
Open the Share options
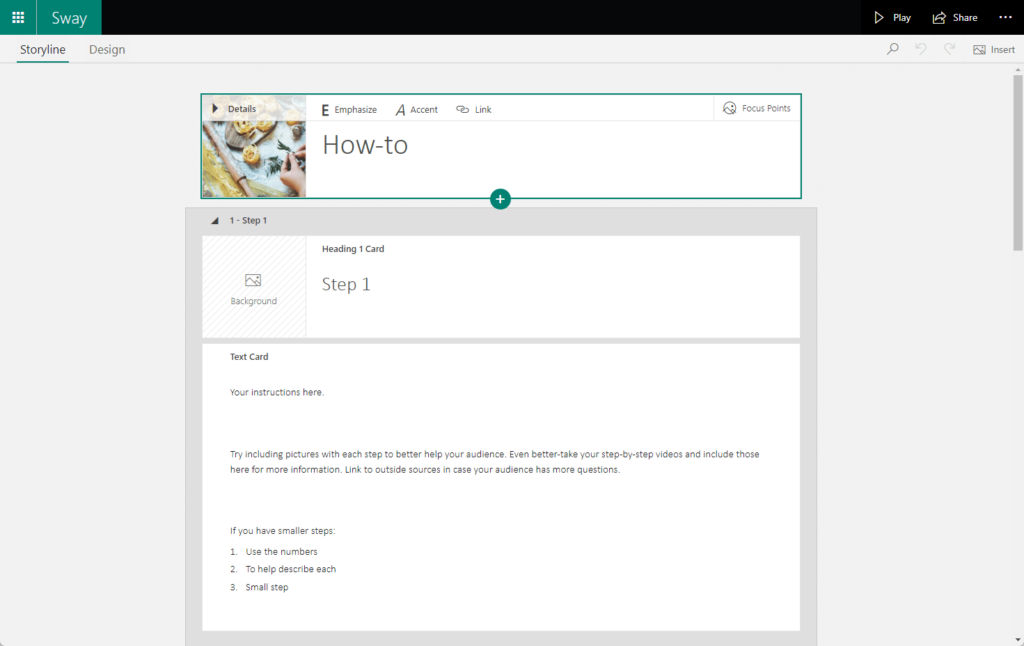(x=955, y=18)
